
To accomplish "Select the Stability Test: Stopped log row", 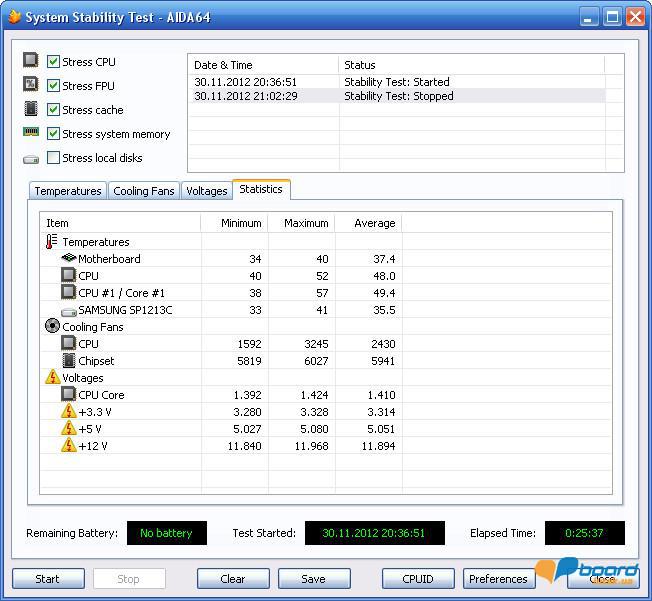I will pyautogui.click(x=398, y=96).
